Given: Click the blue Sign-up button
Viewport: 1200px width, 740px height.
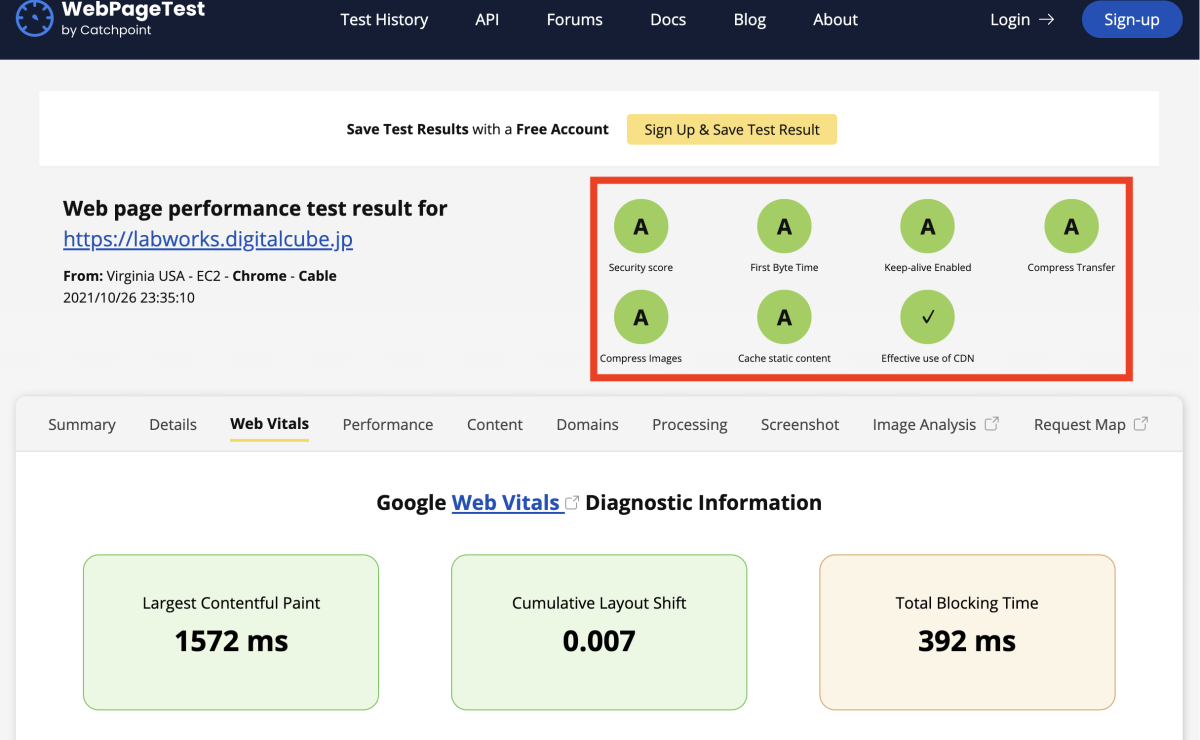Looking at the screenshot, I should pos(1132,19).
